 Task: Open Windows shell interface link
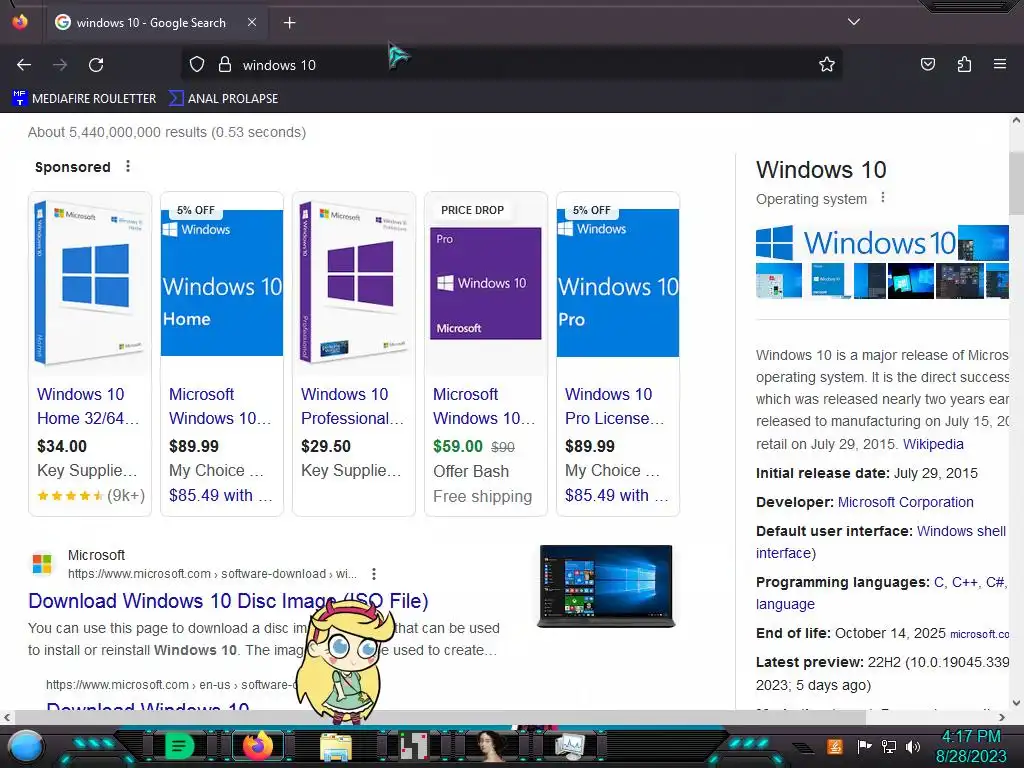pos(882,542)
